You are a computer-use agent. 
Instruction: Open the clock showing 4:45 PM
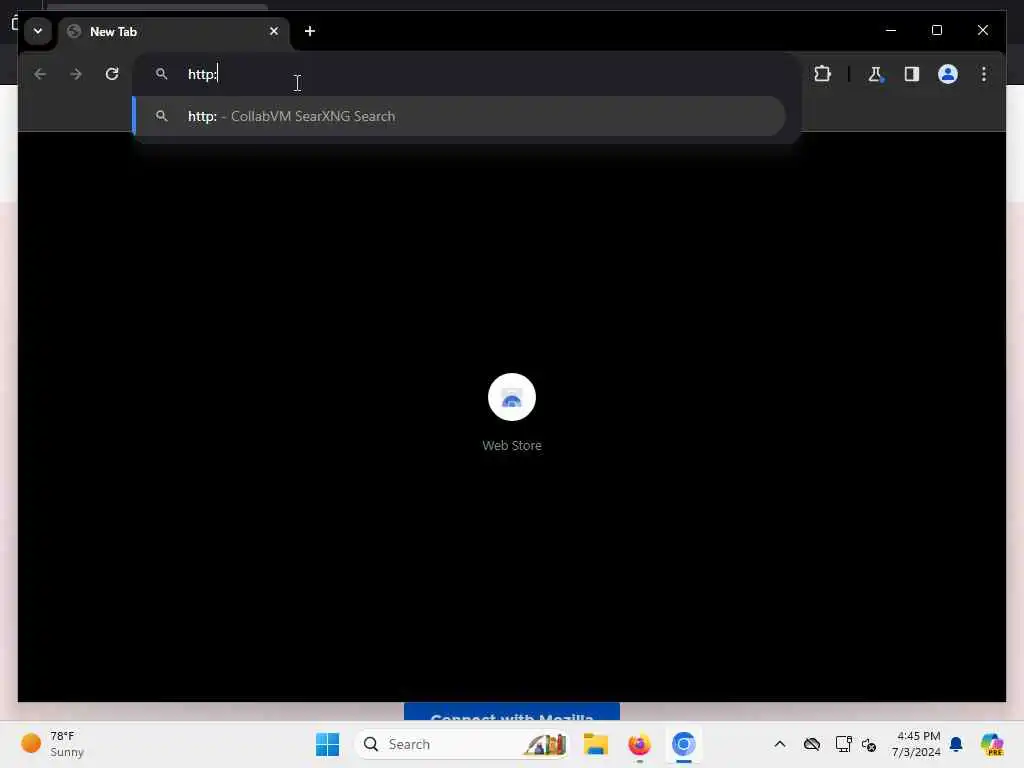click(x=916, y=744)
